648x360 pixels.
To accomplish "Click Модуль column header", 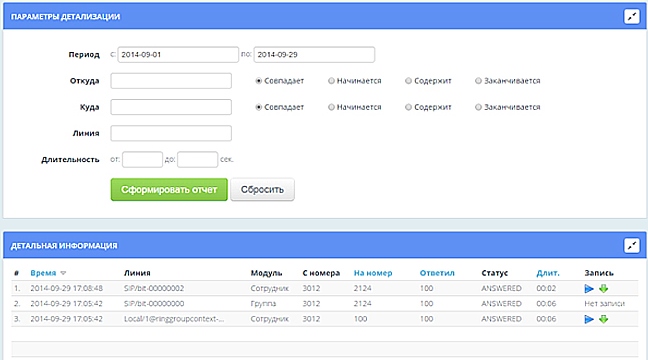I will [x=266, y=273].
